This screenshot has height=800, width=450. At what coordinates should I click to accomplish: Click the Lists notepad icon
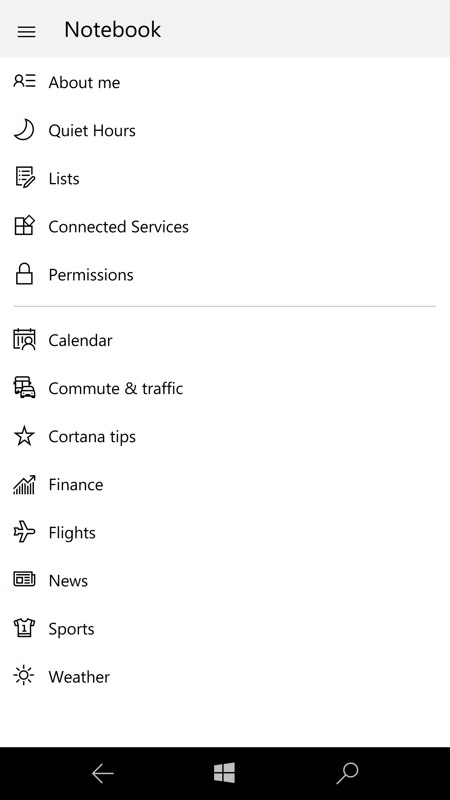(x=24, y=178)
